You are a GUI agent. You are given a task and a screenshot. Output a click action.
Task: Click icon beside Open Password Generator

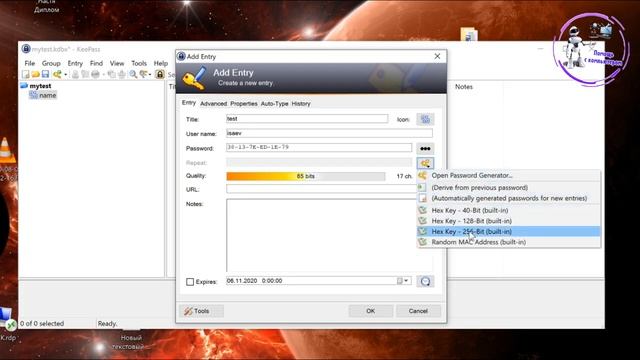[x=423, y=176]
